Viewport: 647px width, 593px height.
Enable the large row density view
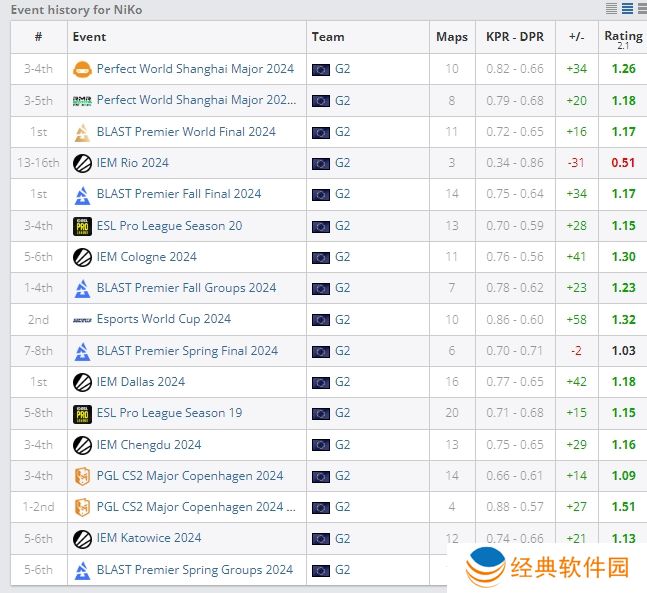[640, 9]
